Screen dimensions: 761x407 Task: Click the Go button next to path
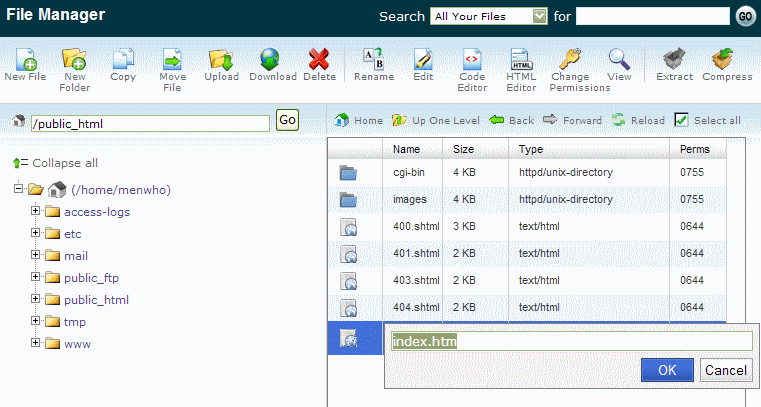(287, 120)
